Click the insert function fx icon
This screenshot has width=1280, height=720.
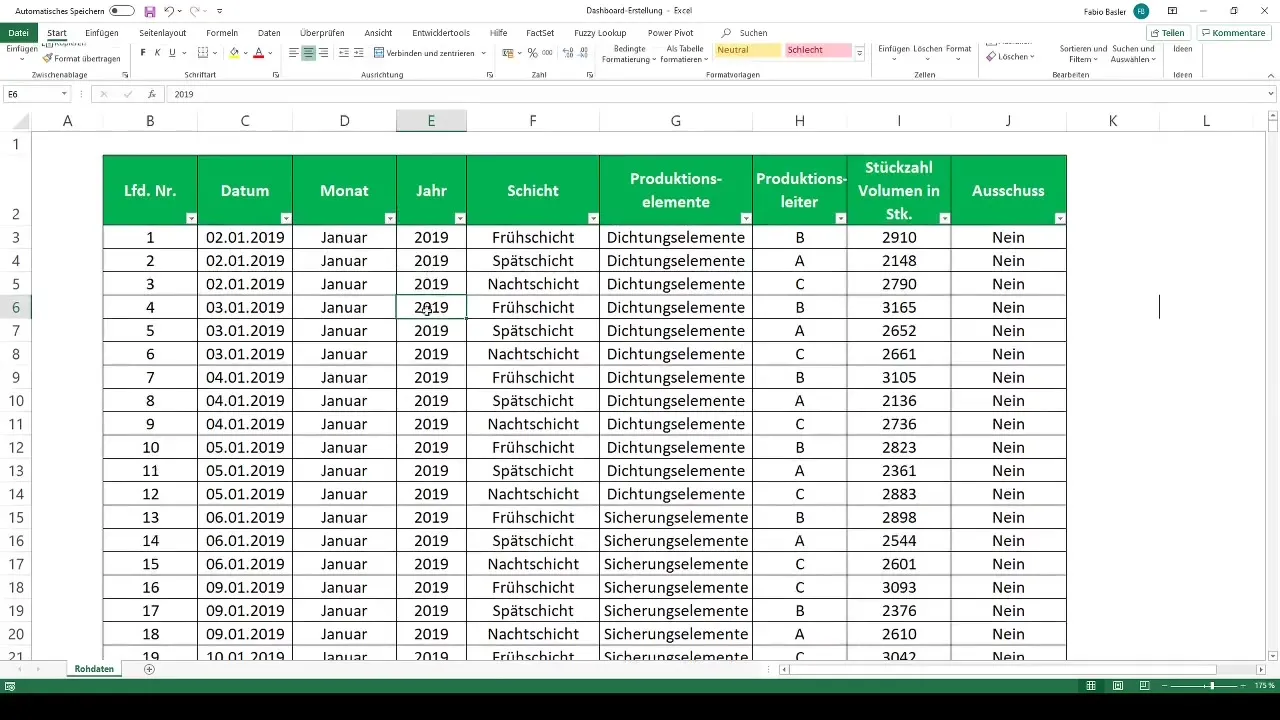[x=152, y=94]
